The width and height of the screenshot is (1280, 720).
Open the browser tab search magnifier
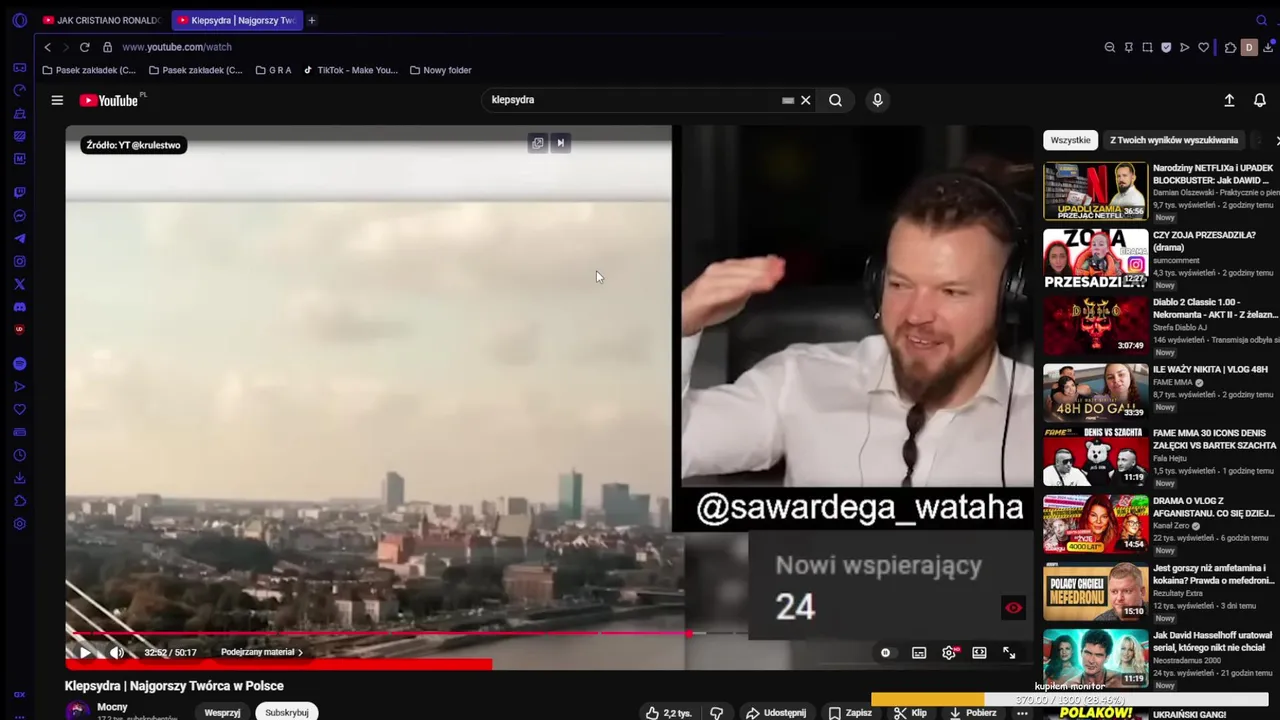pos(1261,20)
